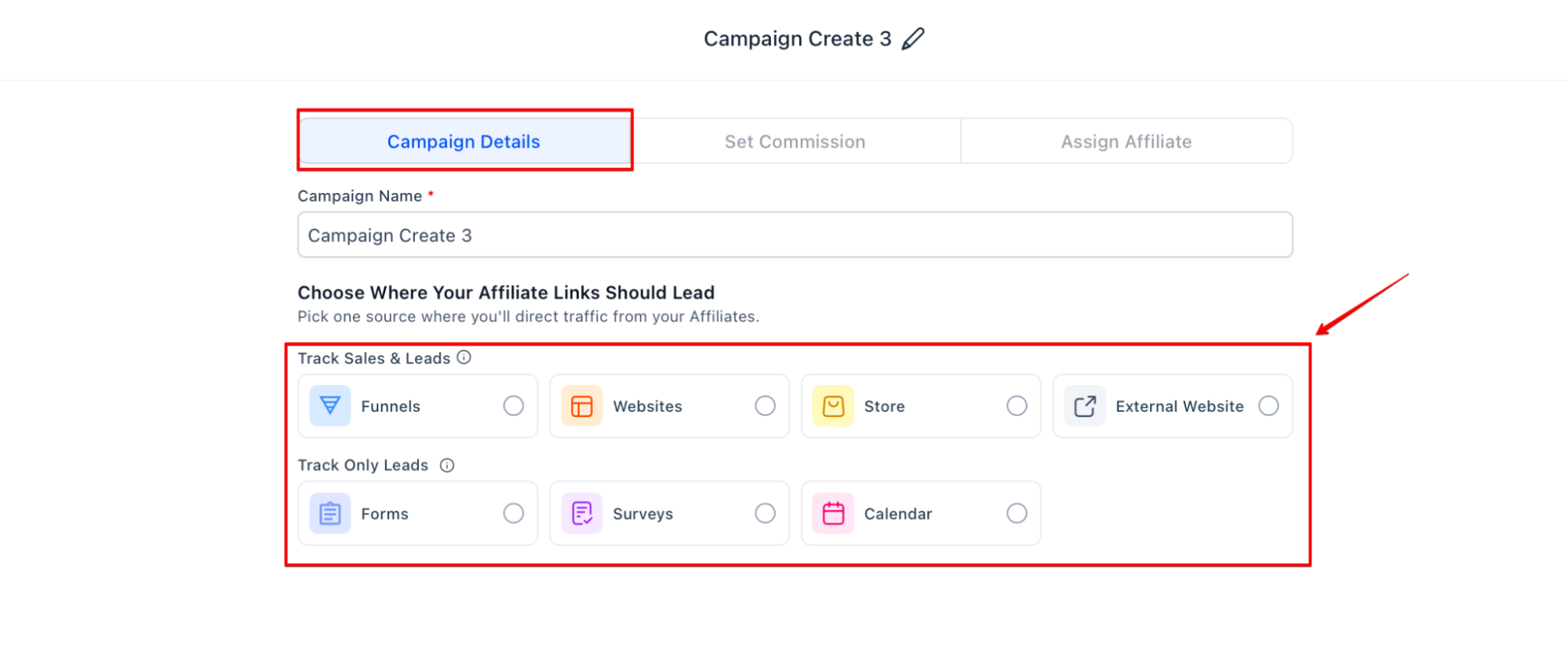Go to the Assign Affiliate tab
The image size is (1568, 658).
tap(1126, 141)
